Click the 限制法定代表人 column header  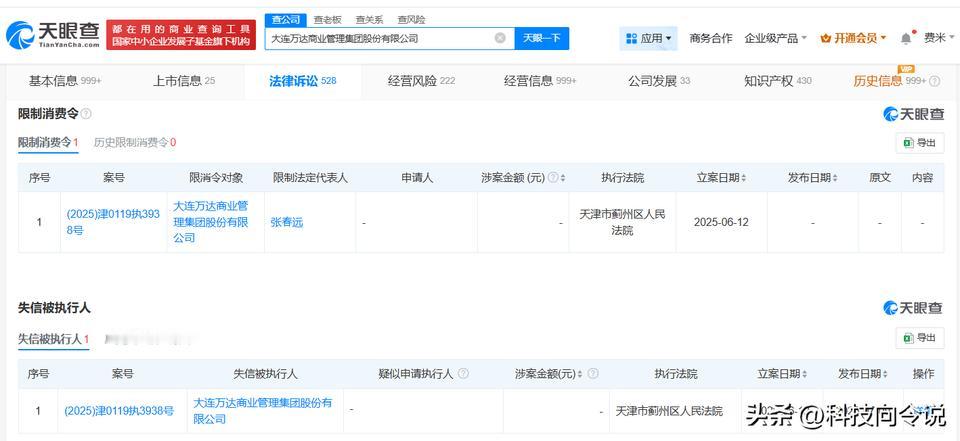310,178
